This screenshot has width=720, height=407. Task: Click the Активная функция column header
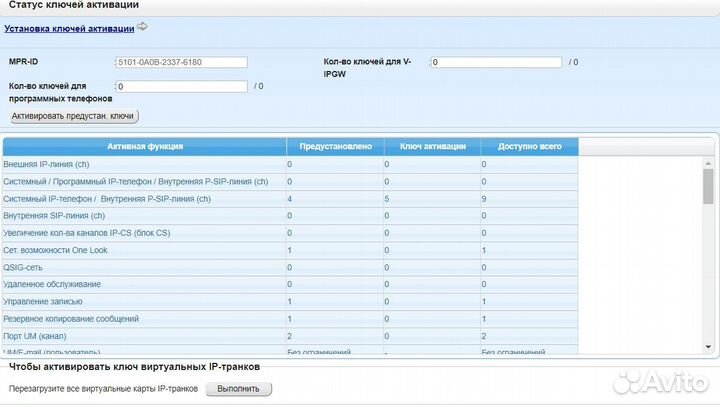(145, 146)
